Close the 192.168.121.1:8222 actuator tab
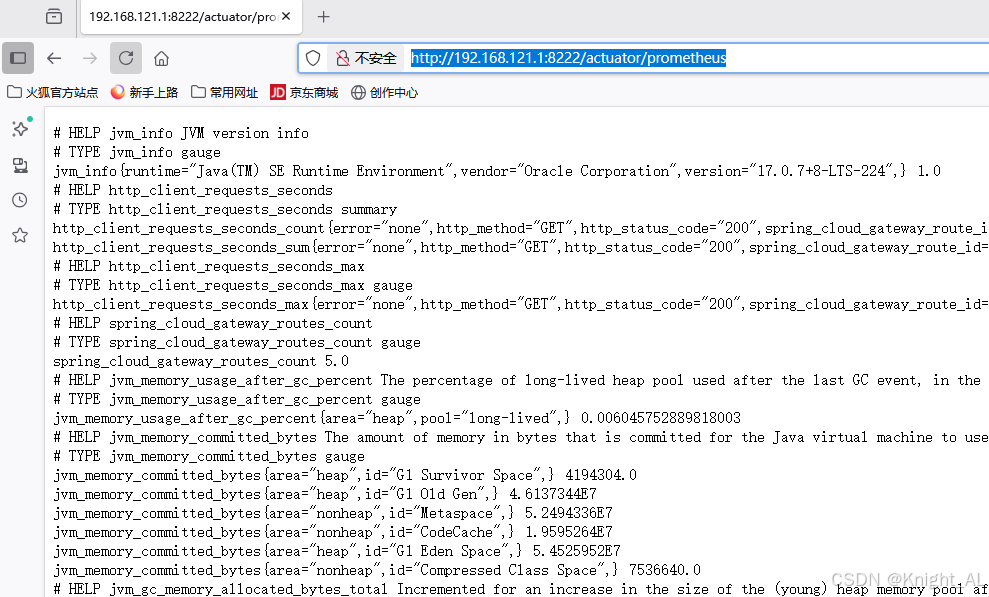Screen dimensions: 989x597 pyautogui.click(x=286, y=16)
